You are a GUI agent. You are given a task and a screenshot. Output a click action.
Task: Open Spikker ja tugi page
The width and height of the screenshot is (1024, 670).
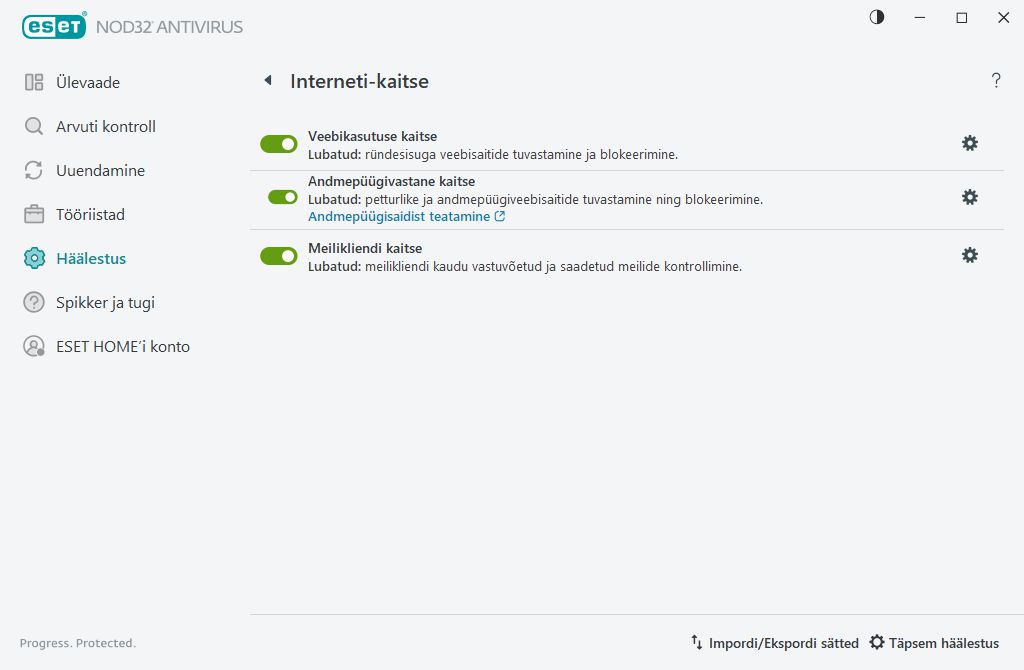pos(105,303)
